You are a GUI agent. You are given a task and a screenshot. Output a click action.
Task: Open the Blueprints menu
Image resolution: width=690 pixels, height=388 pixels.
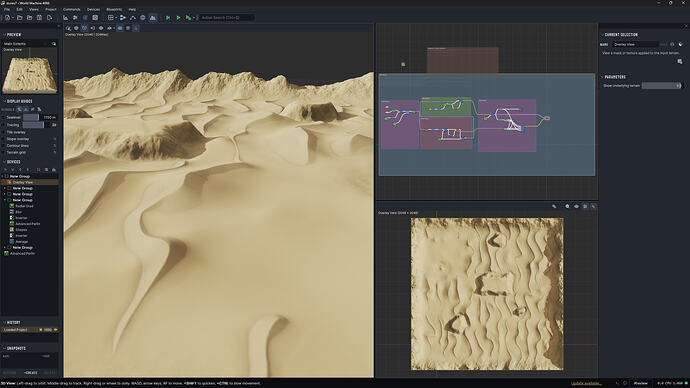pyautogui.click(x=114, y=9)
